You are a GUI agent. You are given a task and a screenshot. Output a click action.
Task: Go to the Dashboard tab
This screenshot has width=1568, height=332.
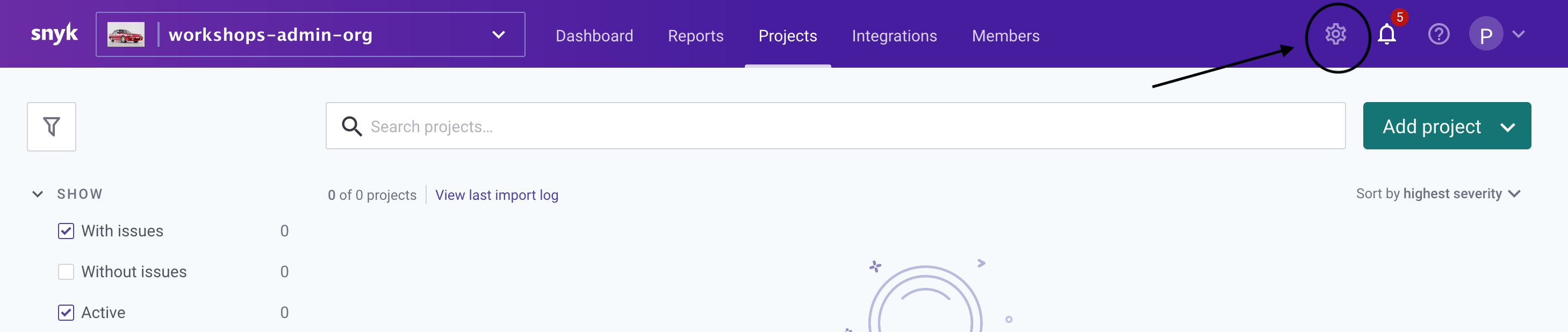pos(594,36)
